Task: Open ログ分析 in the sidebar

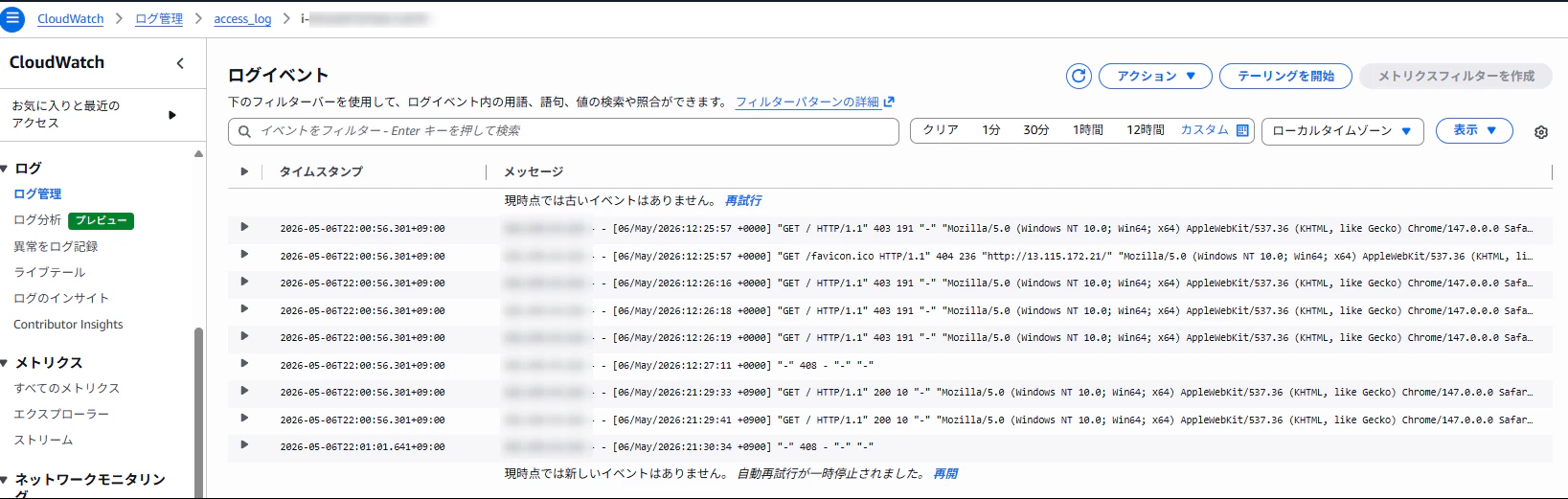Action: point(37,220)
